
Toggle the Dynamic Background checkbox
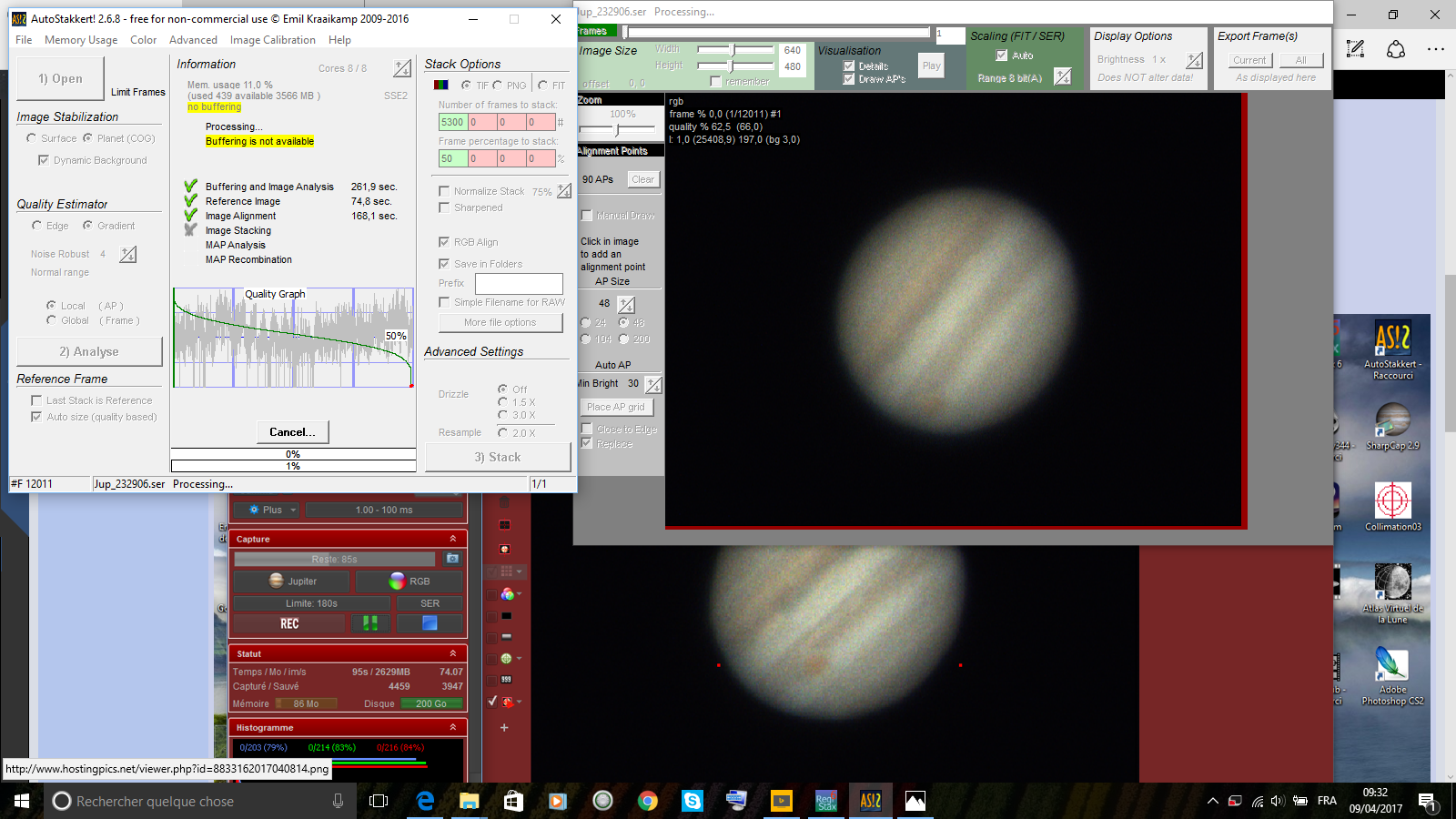(43, 160)
